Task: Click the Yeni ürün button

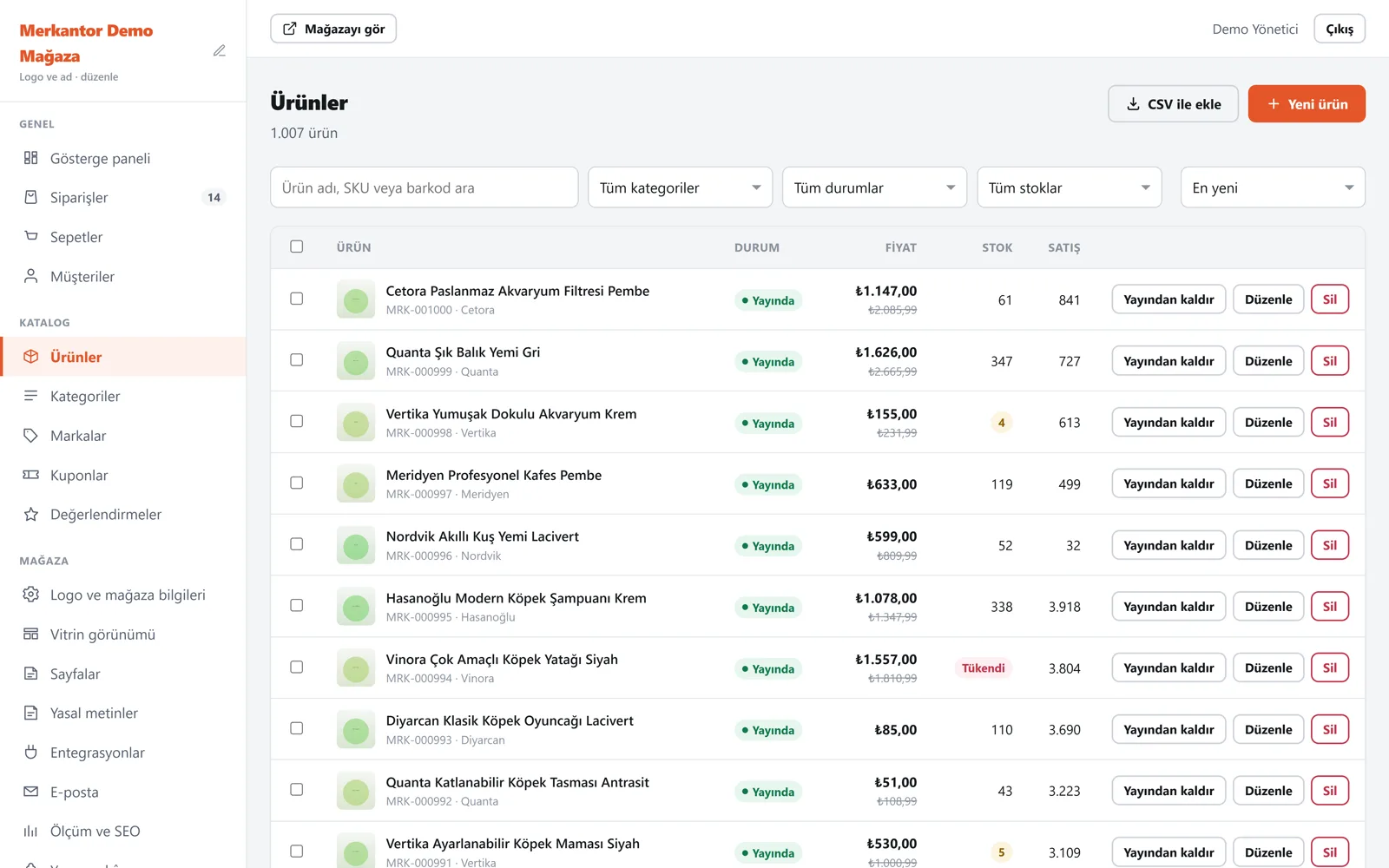Action: 1307,104
